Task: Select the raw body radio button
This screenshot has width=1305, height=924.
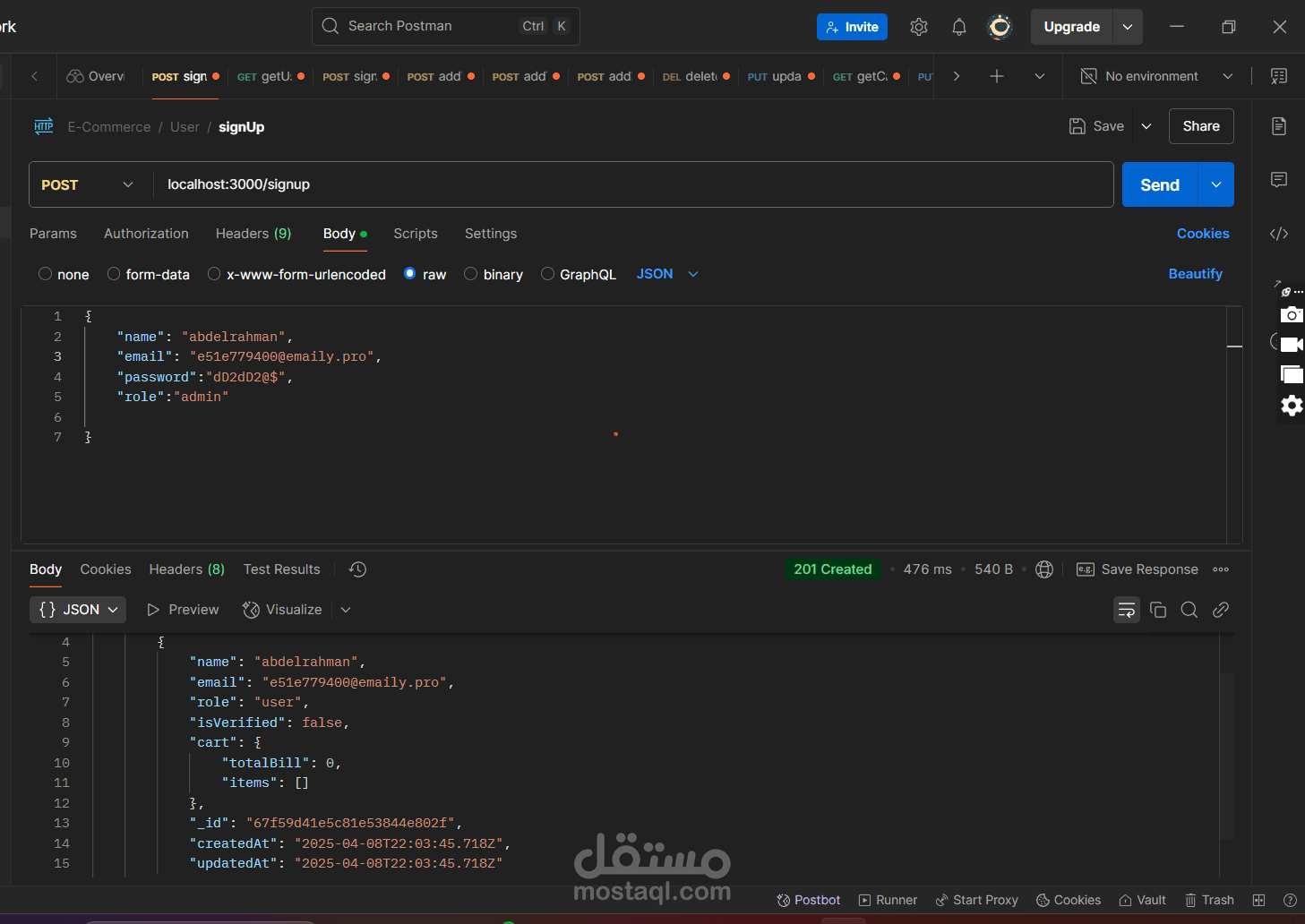Action: pyautogui.click(x=409, y=274)
